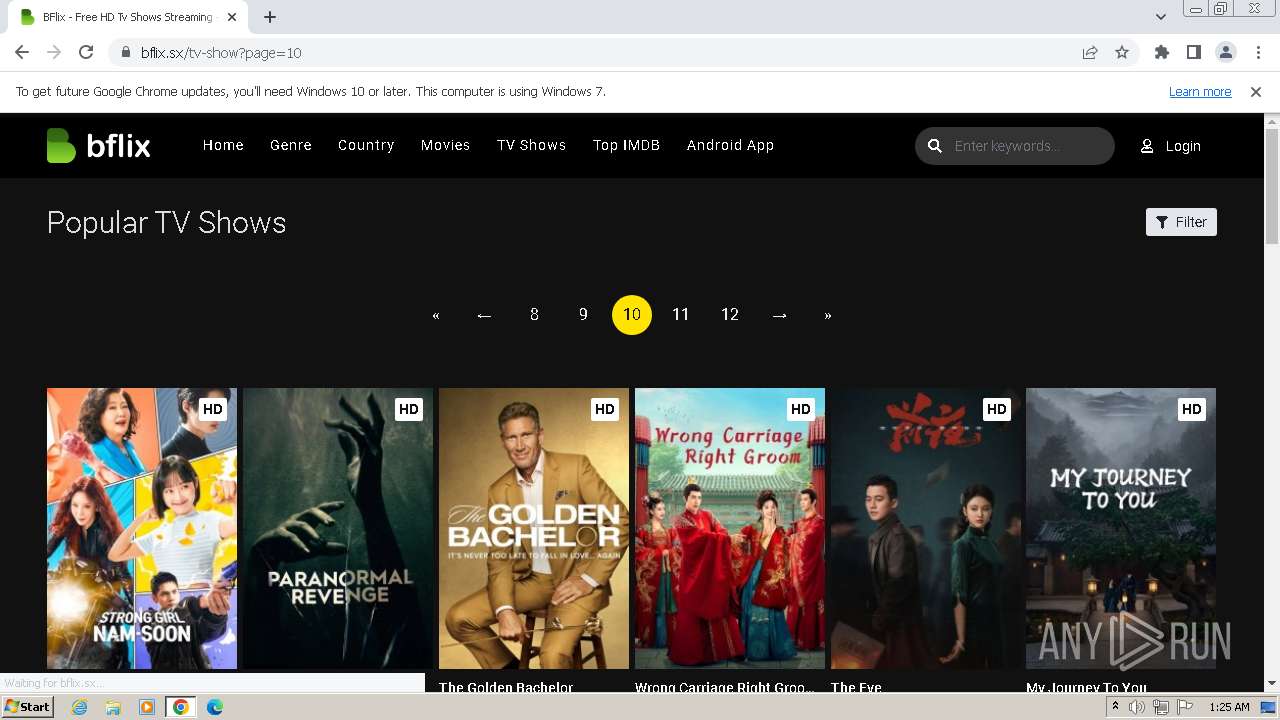
Task: Dismiss the Chrome update notice
Action: click(x=1256, y=92)
